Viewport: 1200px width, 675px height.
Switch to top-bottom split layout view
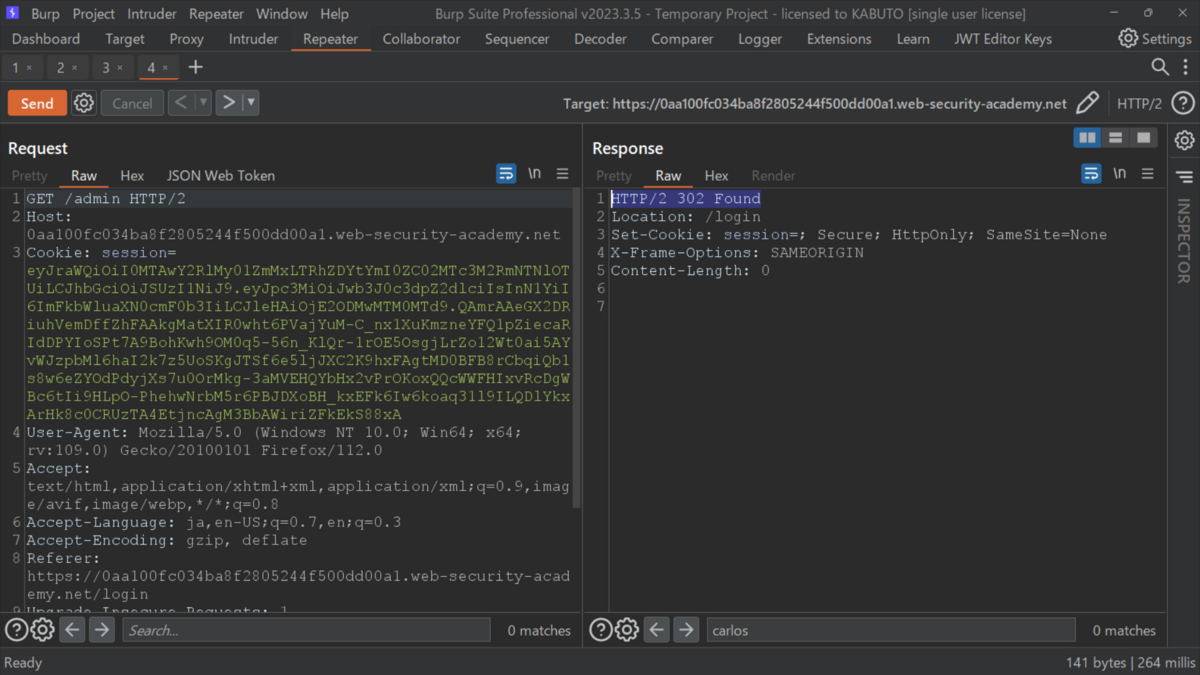1115,138
